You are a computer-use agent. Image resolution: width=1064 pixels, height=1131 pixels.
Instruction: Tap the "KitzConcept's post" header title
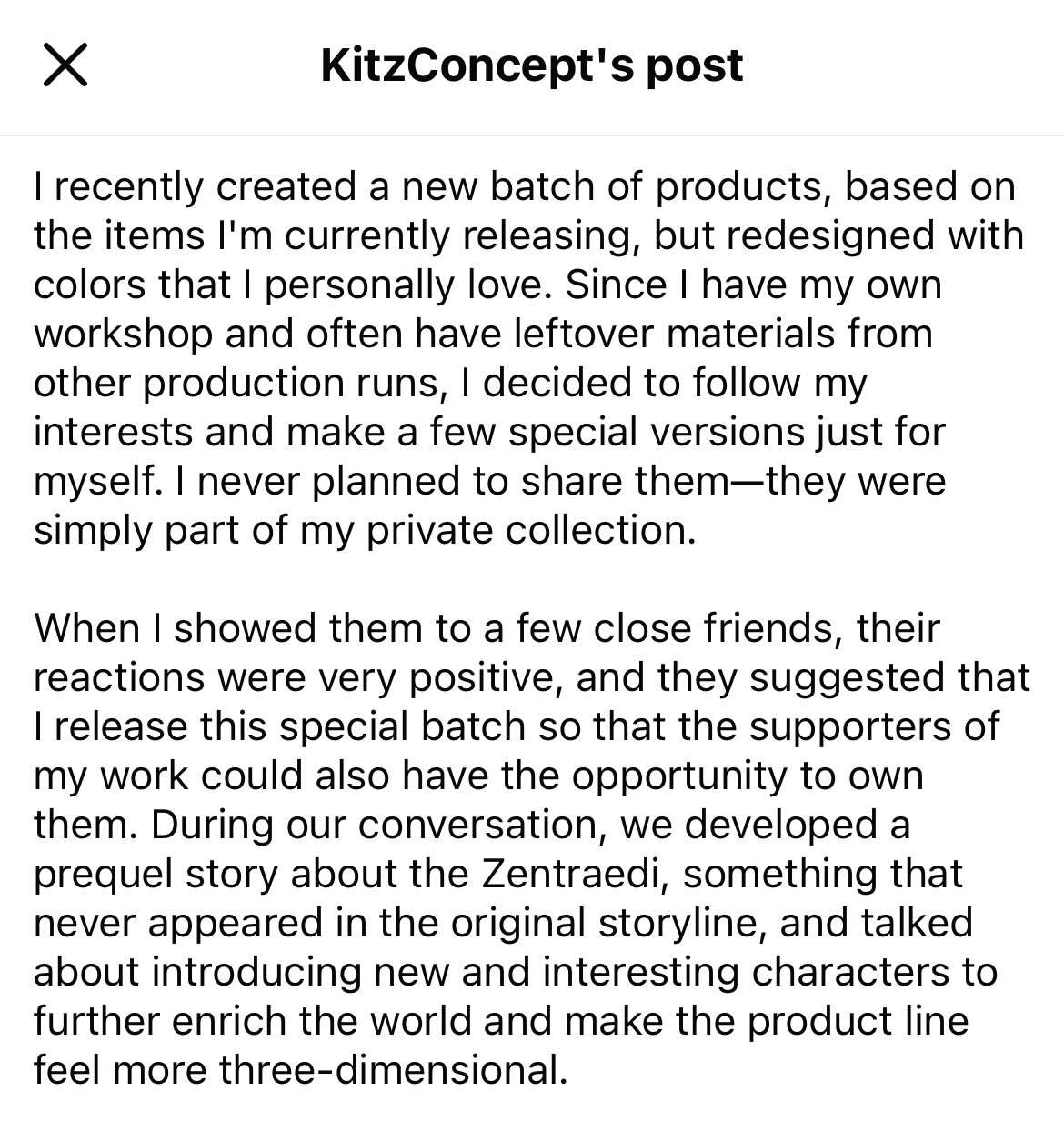coord(532,66)
